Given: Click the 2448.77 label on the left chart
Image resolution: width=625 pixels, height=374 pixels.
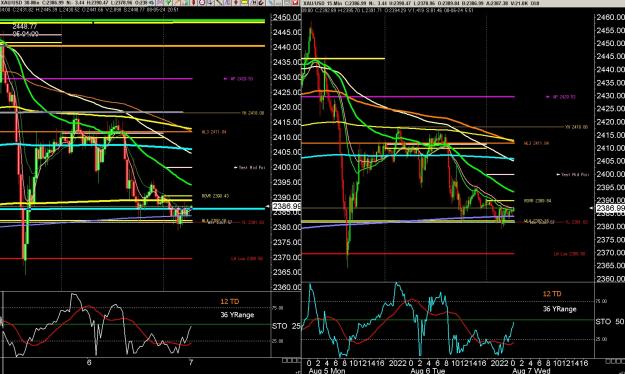Looking at the screenshot, I should [x=25, y=27].
